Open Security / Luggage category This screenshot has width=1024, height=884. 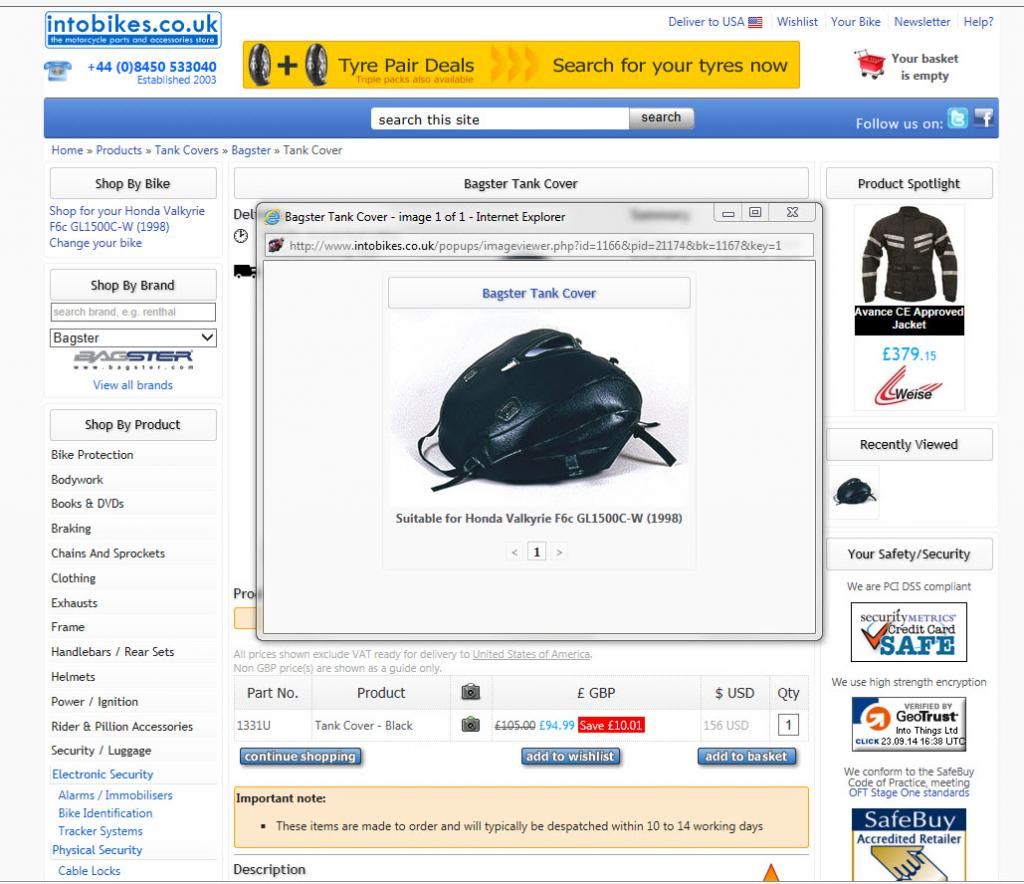pyautogui.click(x=101, y=750)
